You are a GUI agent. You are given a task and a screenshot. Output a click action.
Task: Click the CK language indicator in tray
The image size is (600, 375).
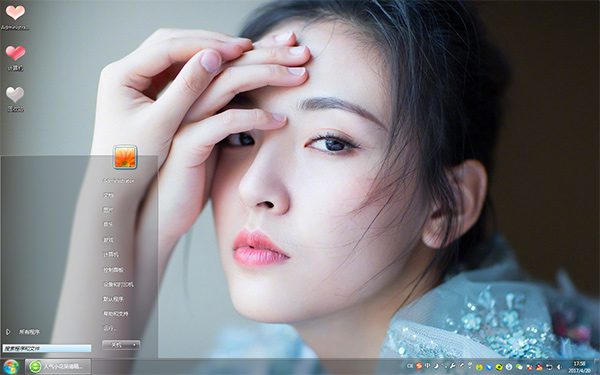(410, 366)
